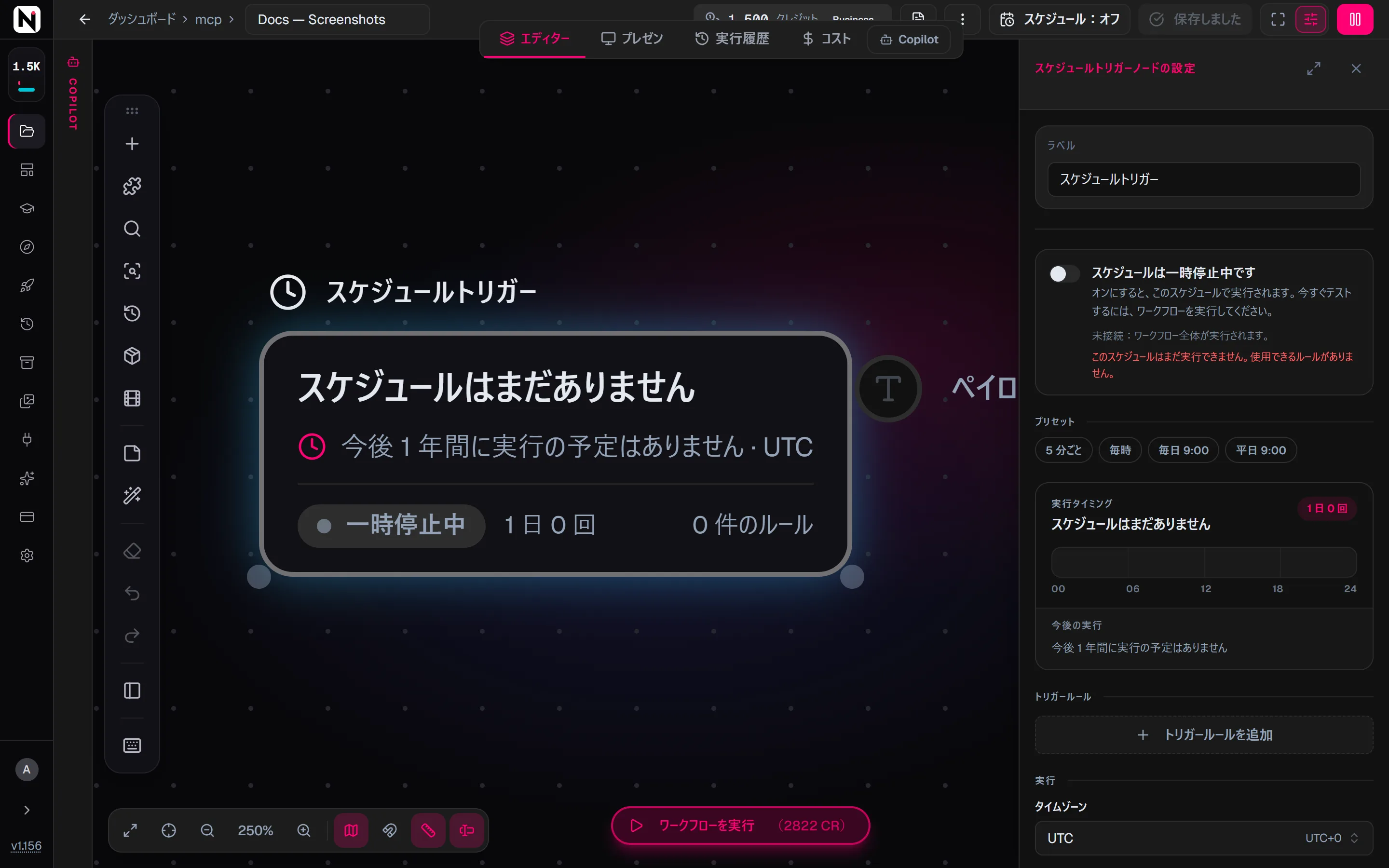The image size is (1389, 868).
Task: Click the redo arrow
Action: (132, 636)
